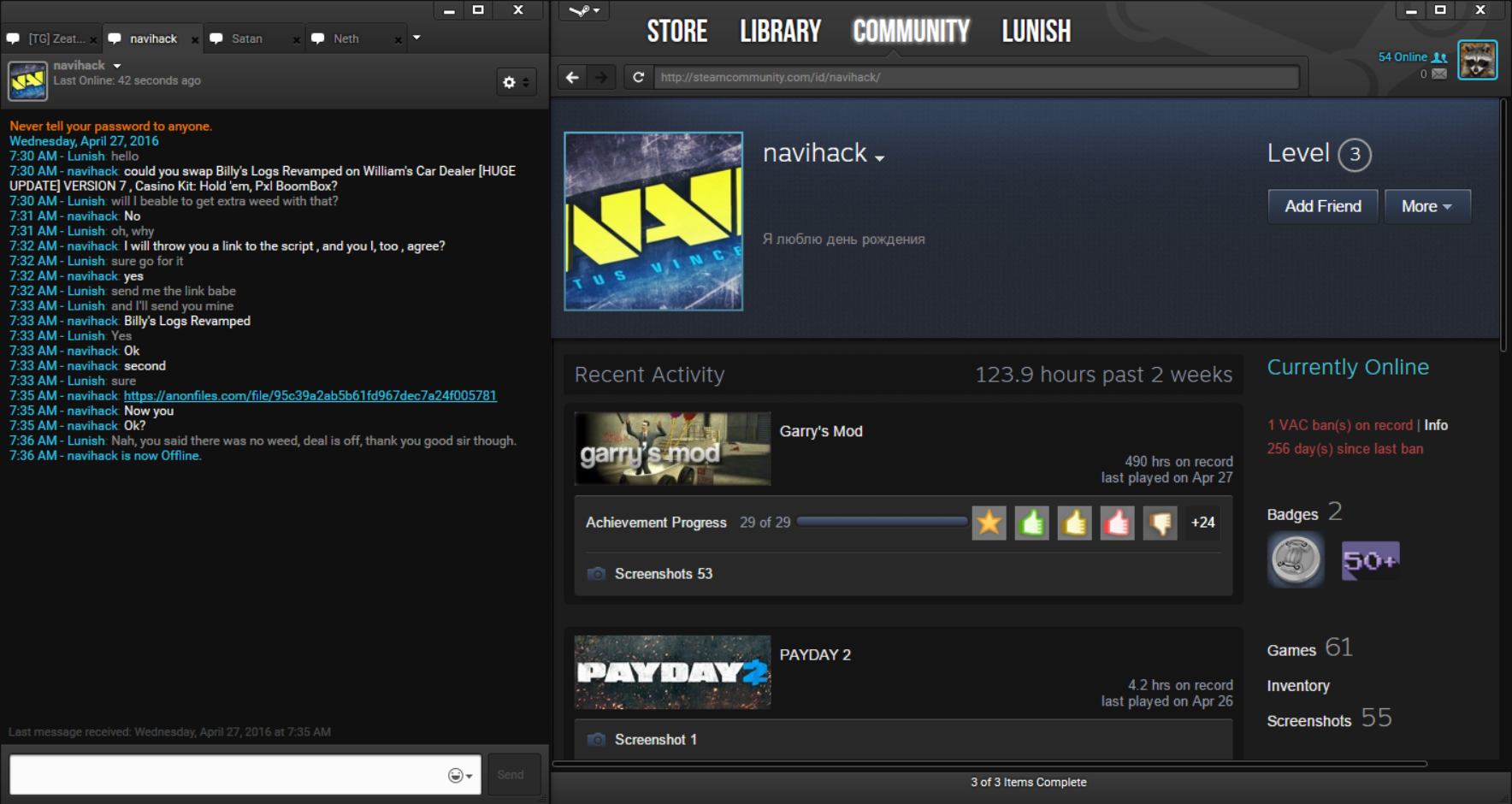The width and height of the screenshot is (1512, 804).
Task: Click the achievement progress bar
Action: click(x=881, y=522)
